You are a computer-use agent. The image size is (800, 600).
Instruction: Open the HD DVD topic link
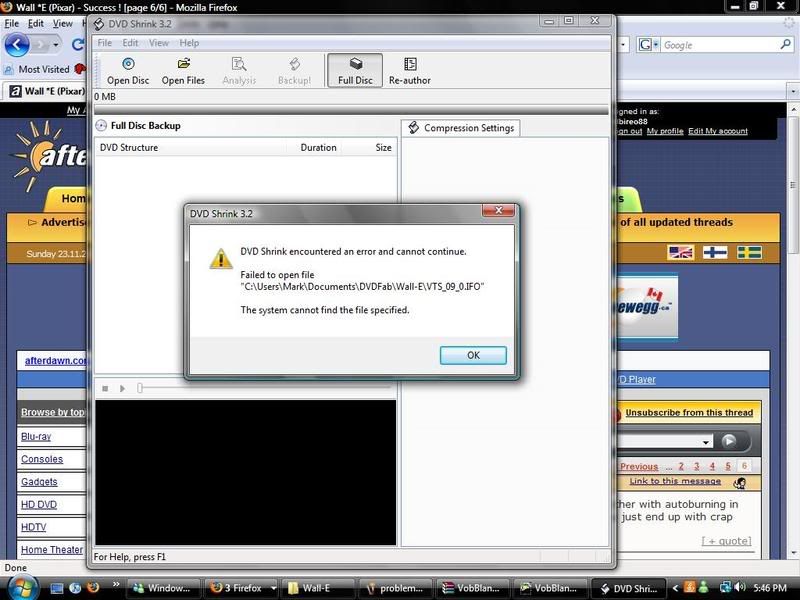(39, 505)
